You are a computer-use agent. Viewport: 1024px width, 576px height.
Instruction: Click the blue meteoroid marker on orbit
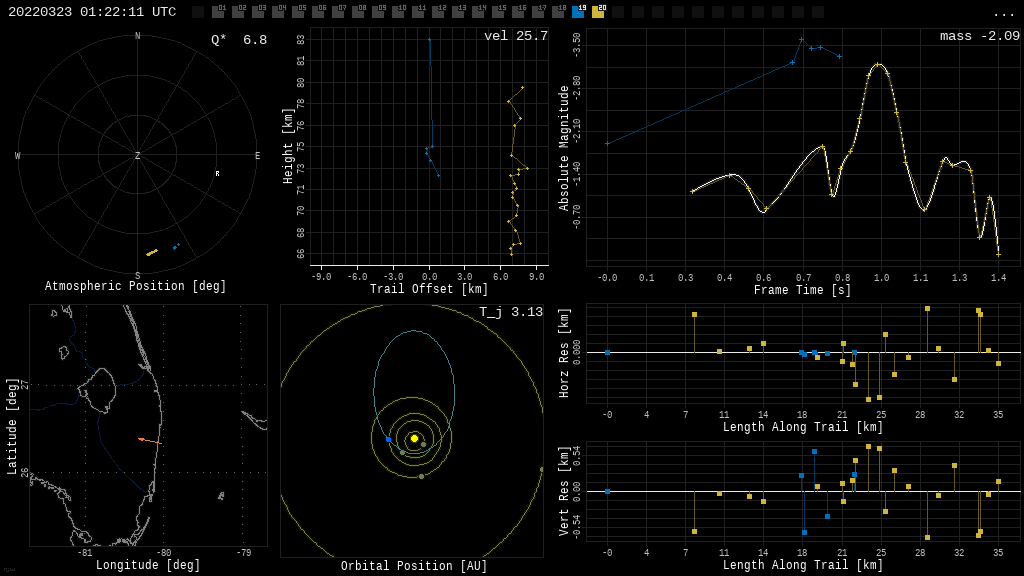389,440
